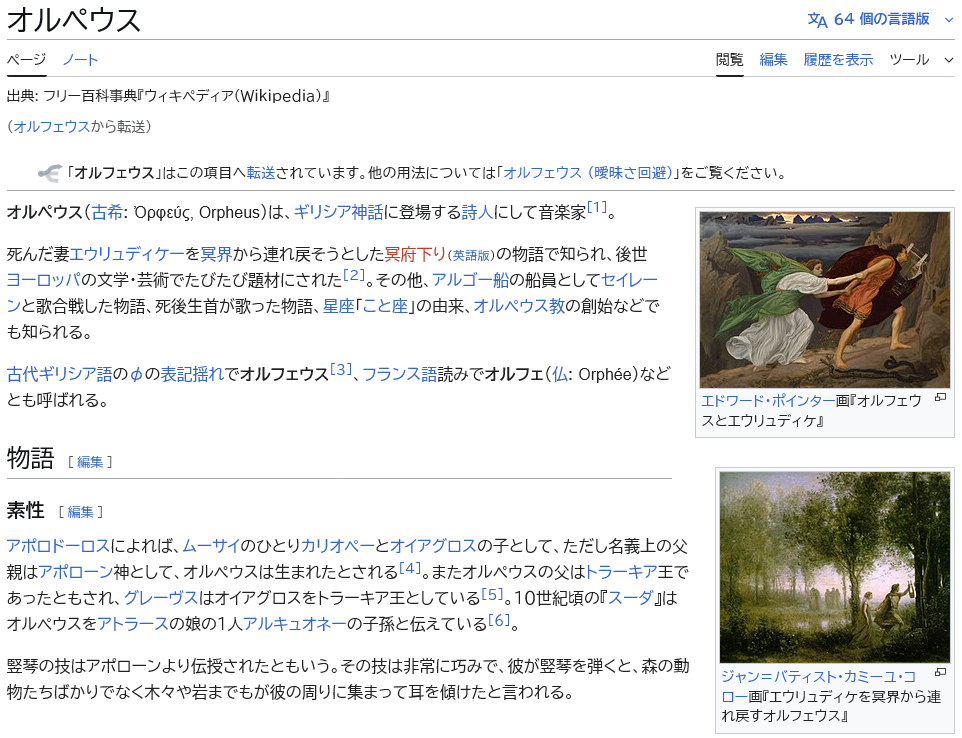Open the 編集 tab in the header
The image size is (962, 738).
click(x=773, y=60)
